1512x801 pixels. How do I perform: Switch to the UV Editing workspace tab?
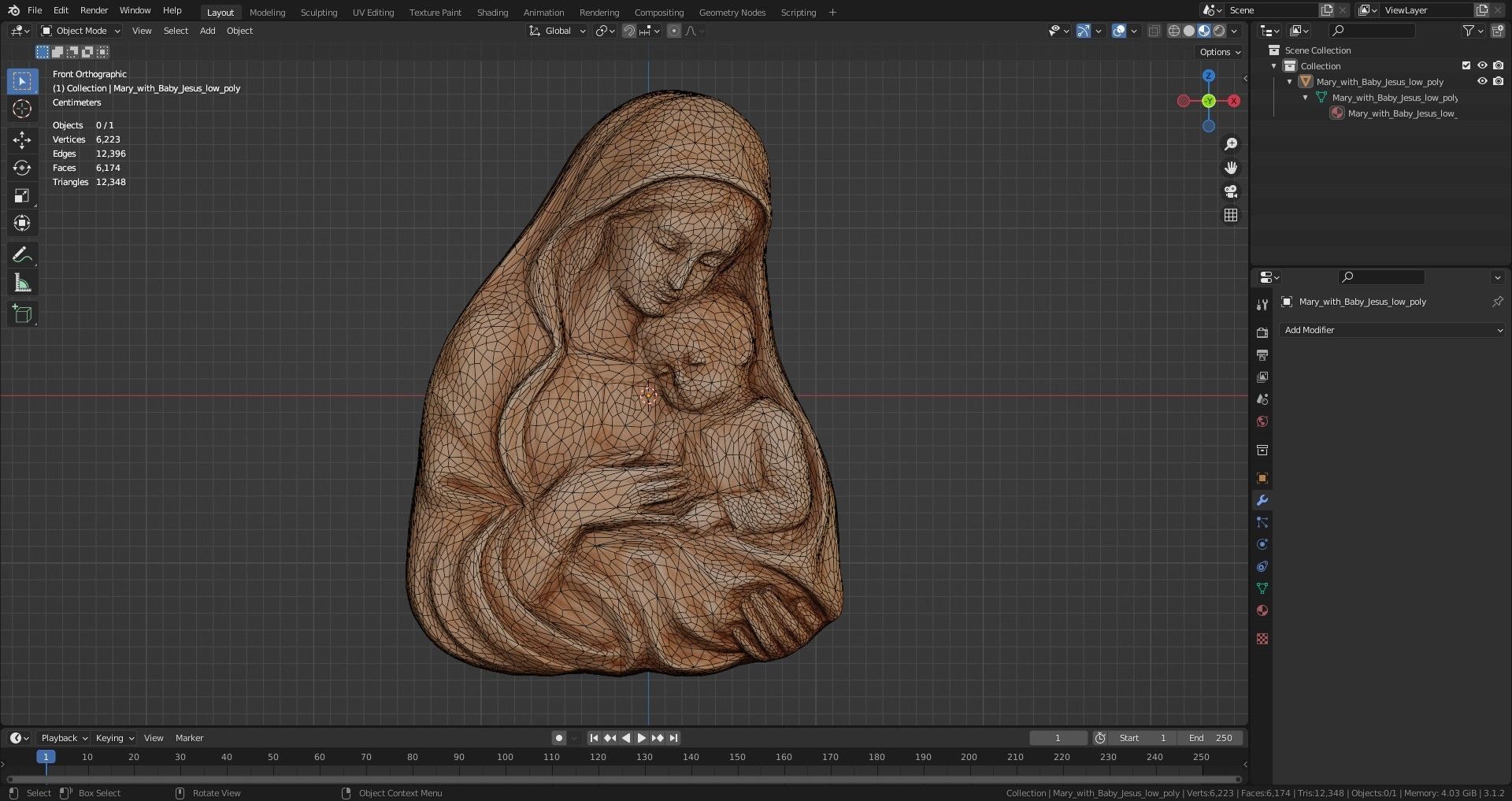click(x=373, y=13)
